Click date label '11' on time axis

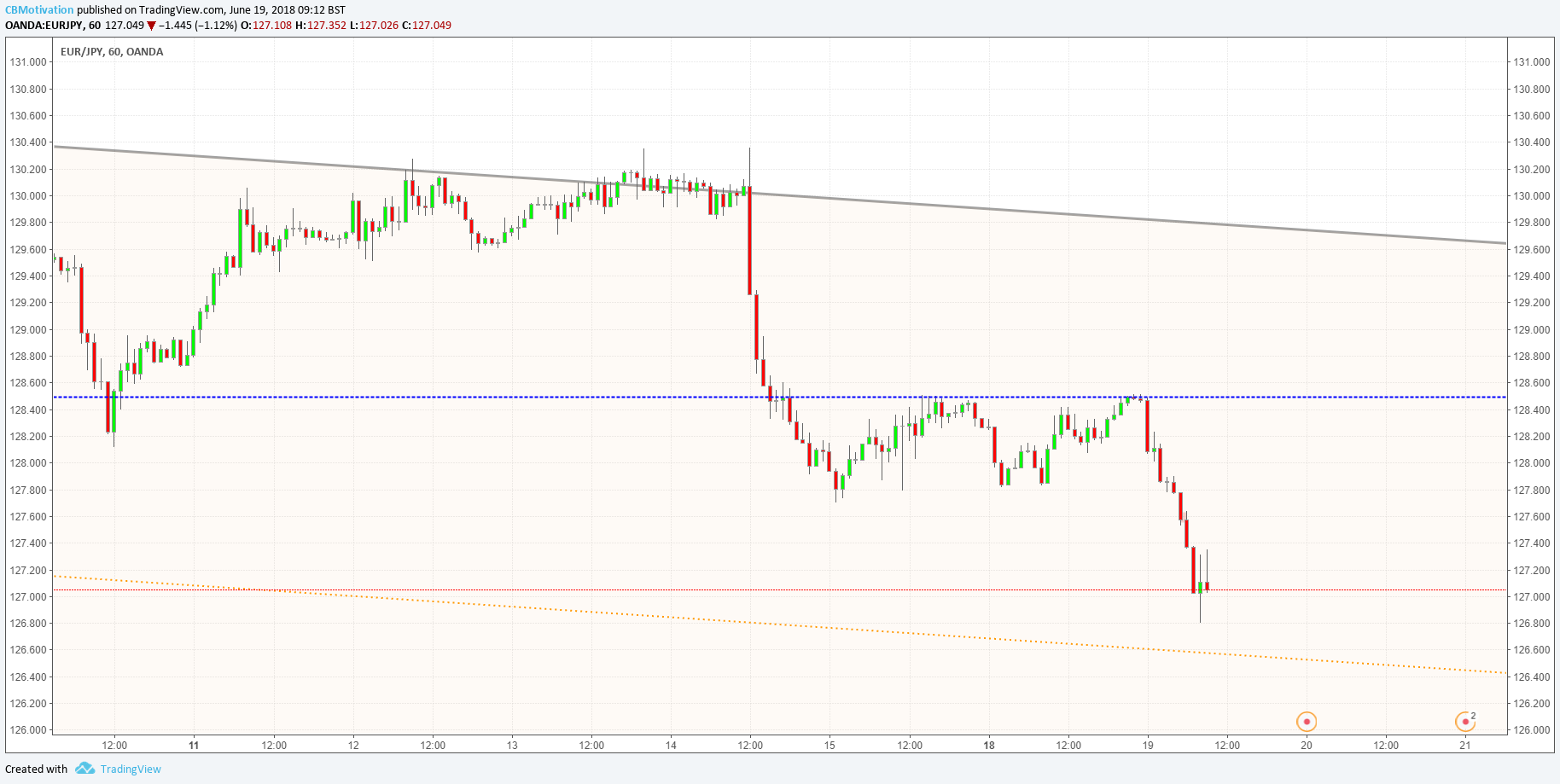(194, 745)
